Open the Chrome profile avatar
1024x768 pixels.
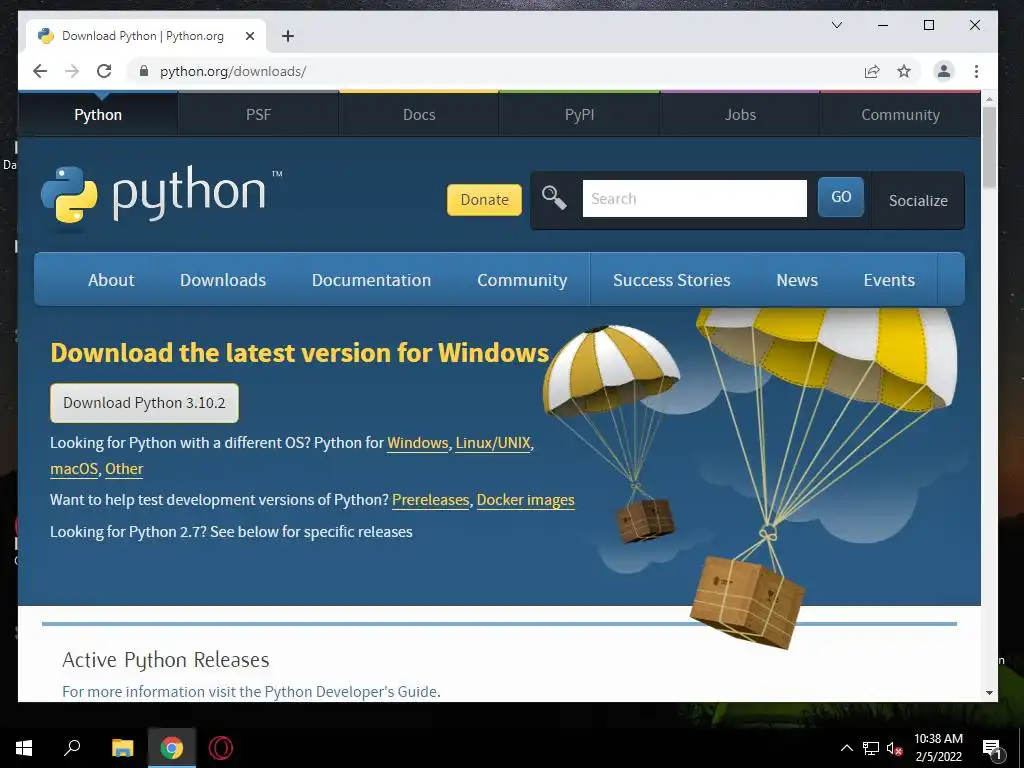pyautogui.click(x=944, y=71)
